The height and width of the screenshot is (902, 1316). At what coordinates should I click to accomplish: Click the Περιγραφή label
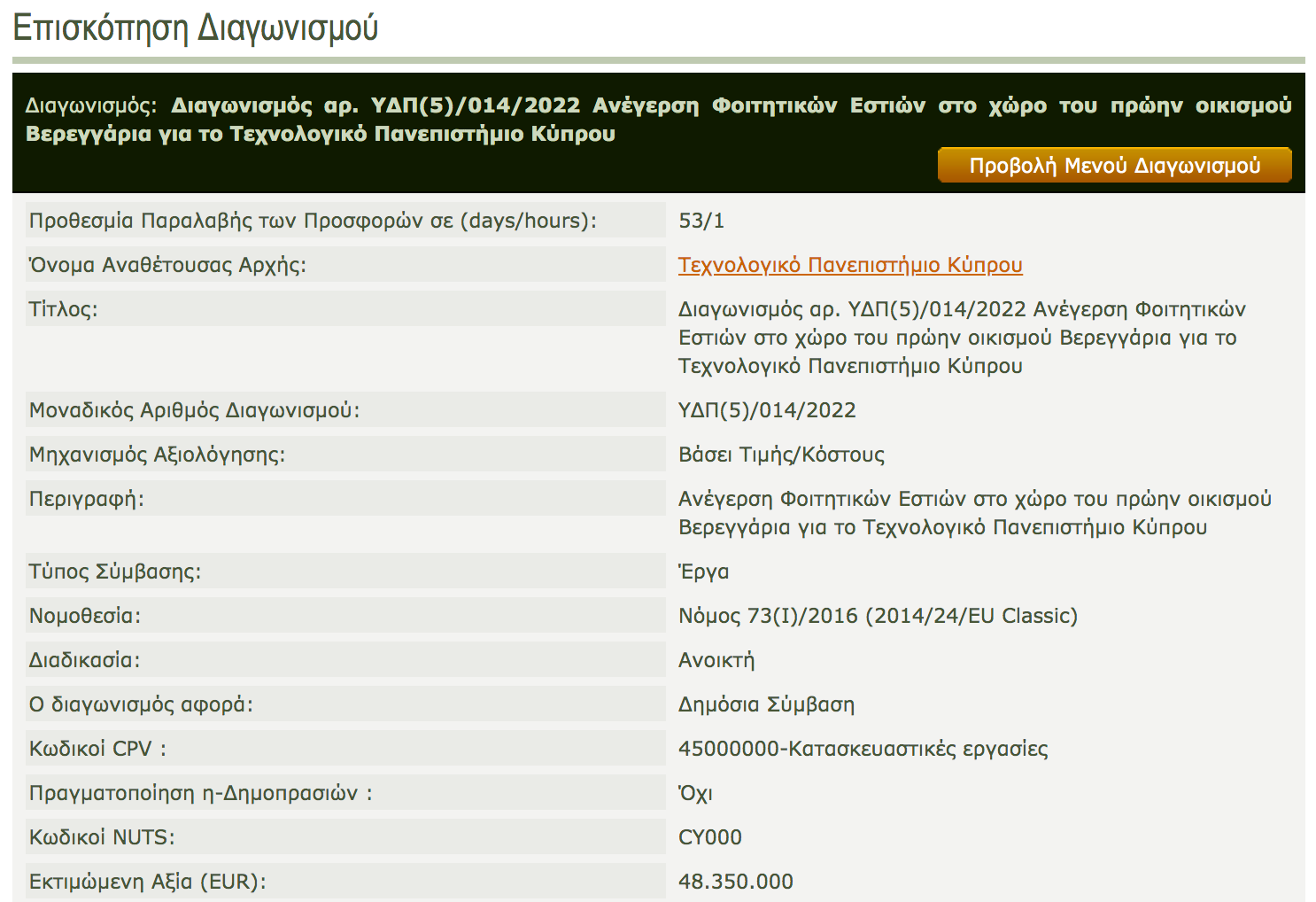86,499
